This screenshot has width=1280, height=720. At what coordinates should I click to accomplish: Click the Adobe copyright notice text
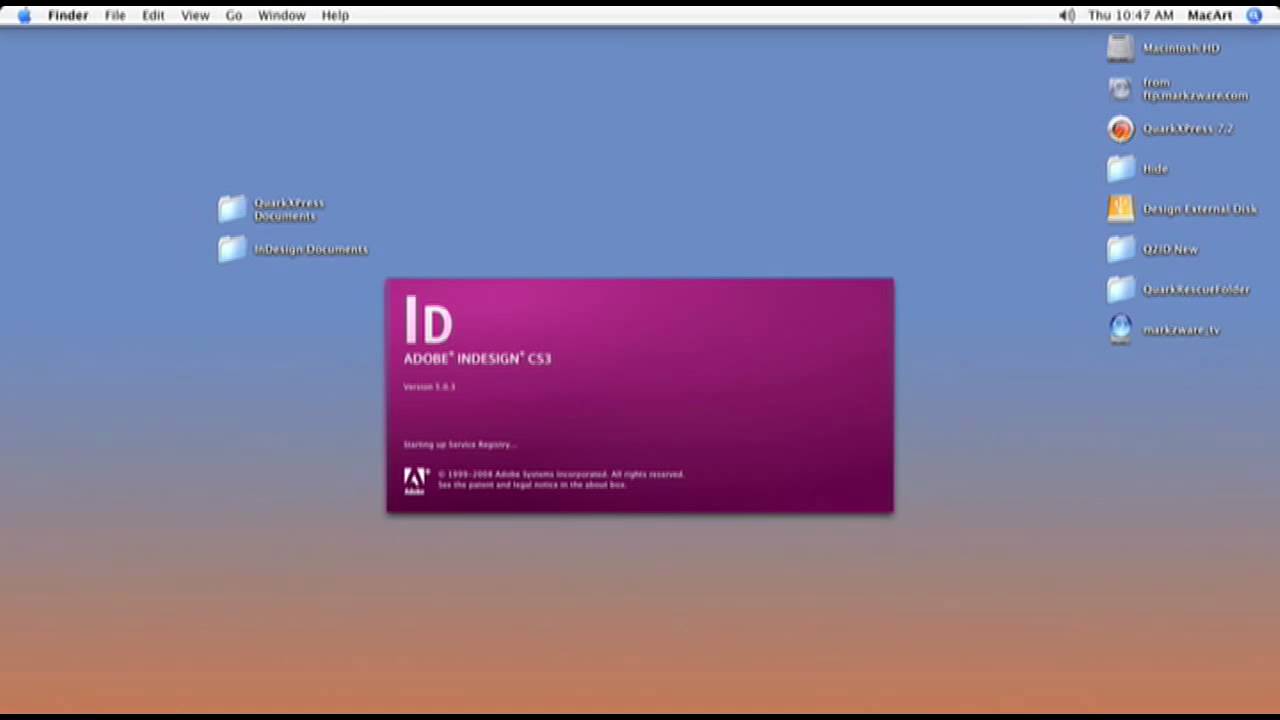click(561, 479)
